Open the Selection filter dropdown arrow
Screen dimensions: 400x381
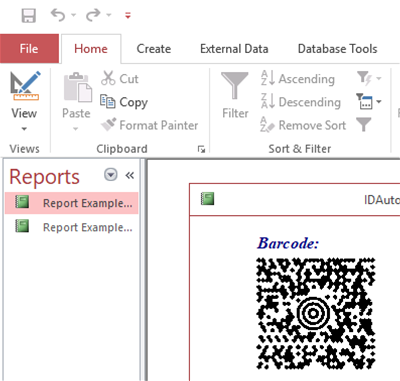pos(379,79)
